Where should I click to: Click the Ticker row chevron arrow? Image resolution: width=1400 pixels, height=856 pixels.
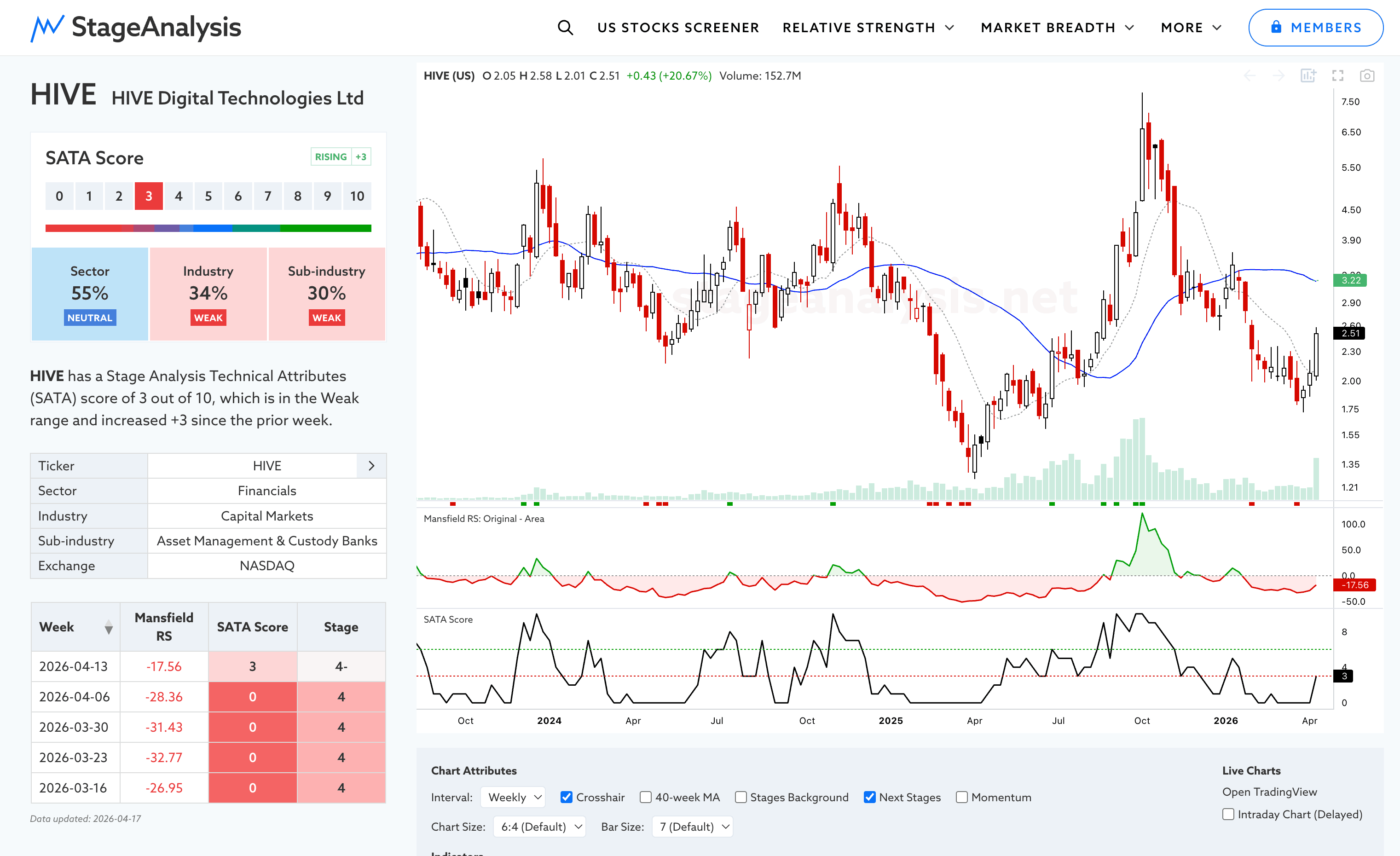click(371, 466)
